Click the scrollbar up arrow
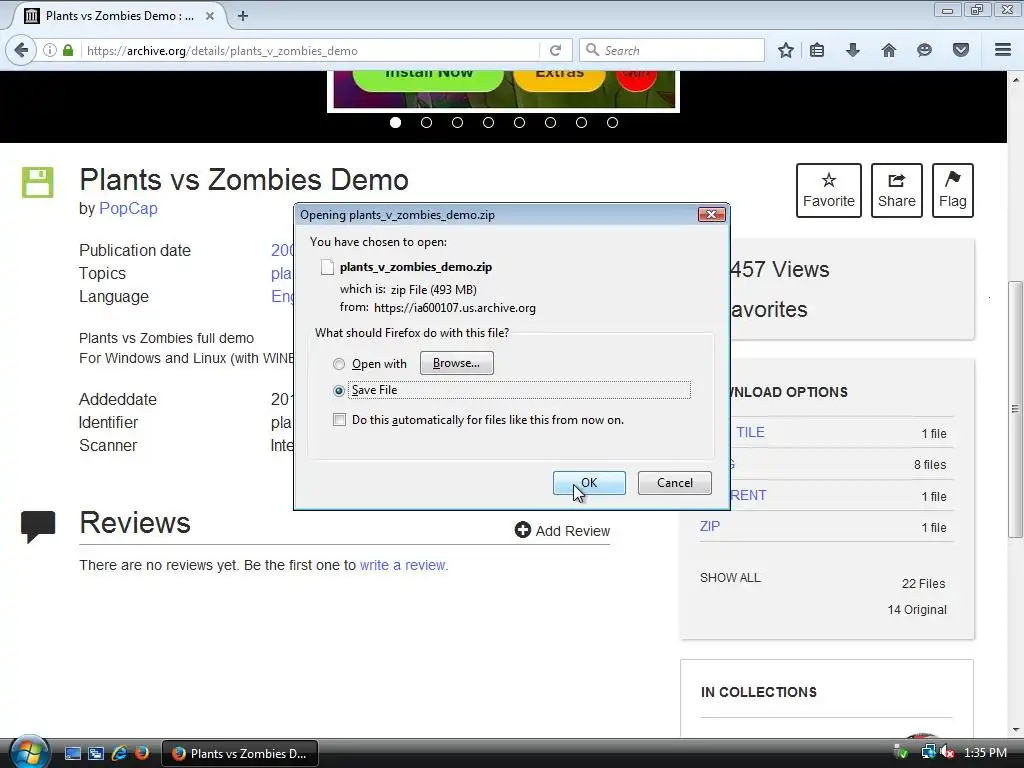Image resolution: width=1024 pixels, height=768 pixels. [1015, 80]
